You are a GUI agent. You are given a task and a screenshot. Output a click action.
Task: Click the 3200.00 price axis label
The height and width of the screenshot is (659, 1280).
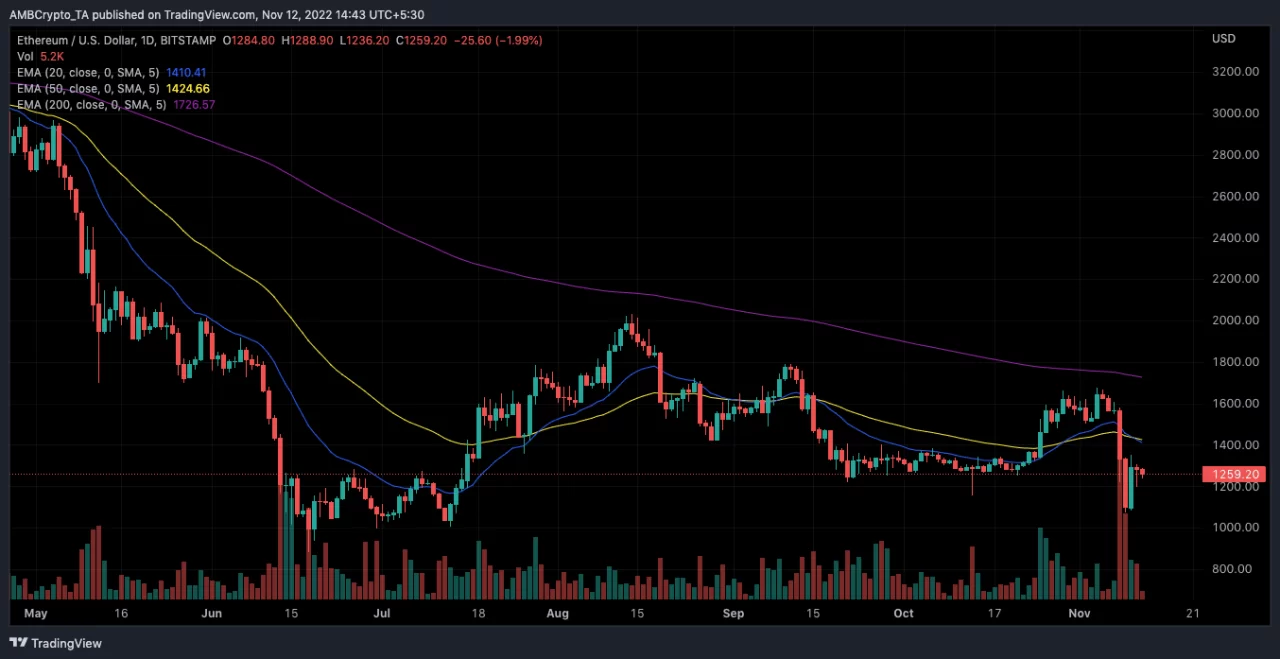[x=1234, y=72]
